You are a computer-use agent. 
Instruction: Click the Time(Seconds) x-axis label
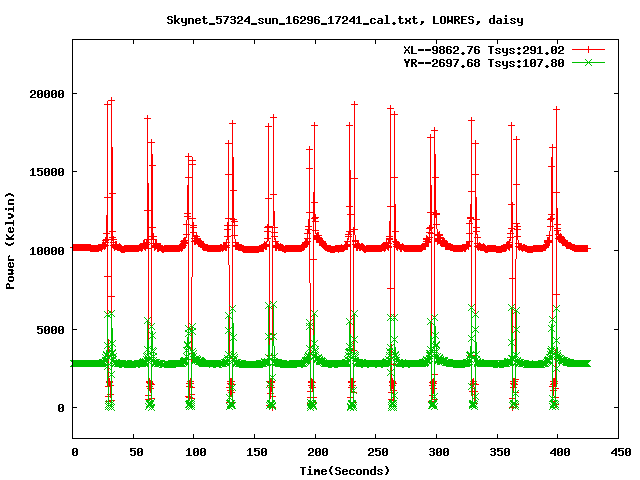point(344,470)
